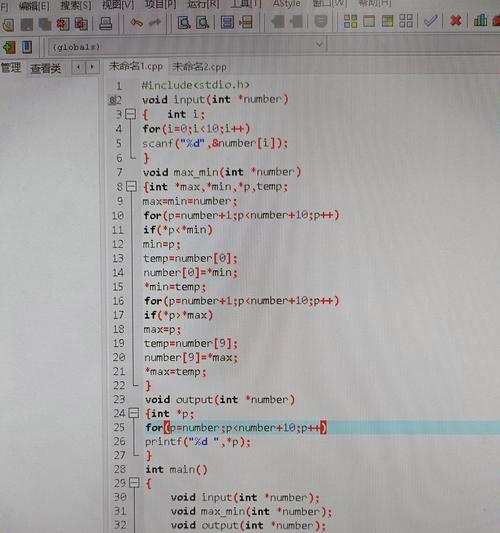Undo the last edit with the toolbar arrow

[x=137, y=23]
